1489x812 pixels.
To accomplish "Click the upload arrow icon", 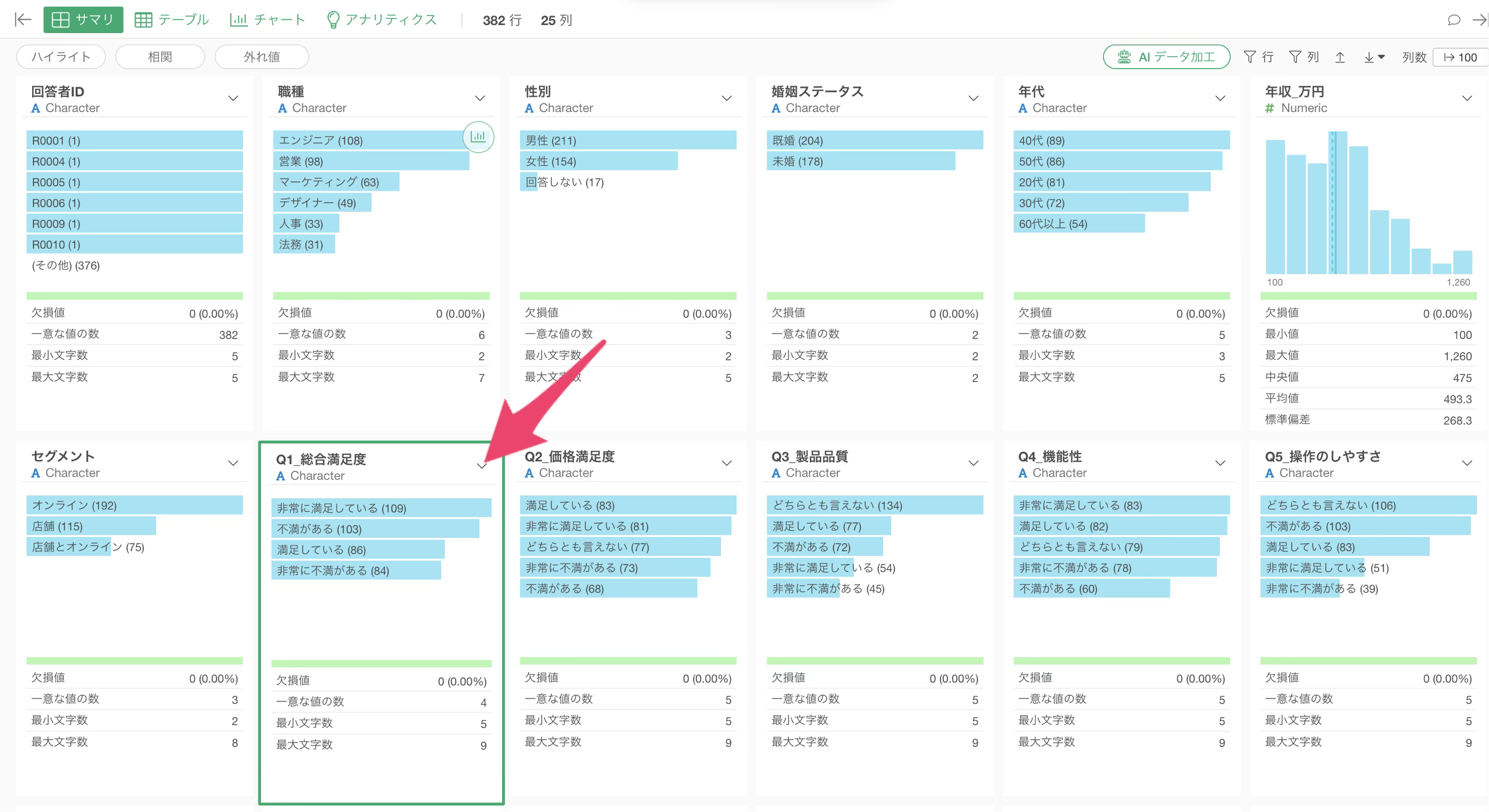I will 1340,57.
